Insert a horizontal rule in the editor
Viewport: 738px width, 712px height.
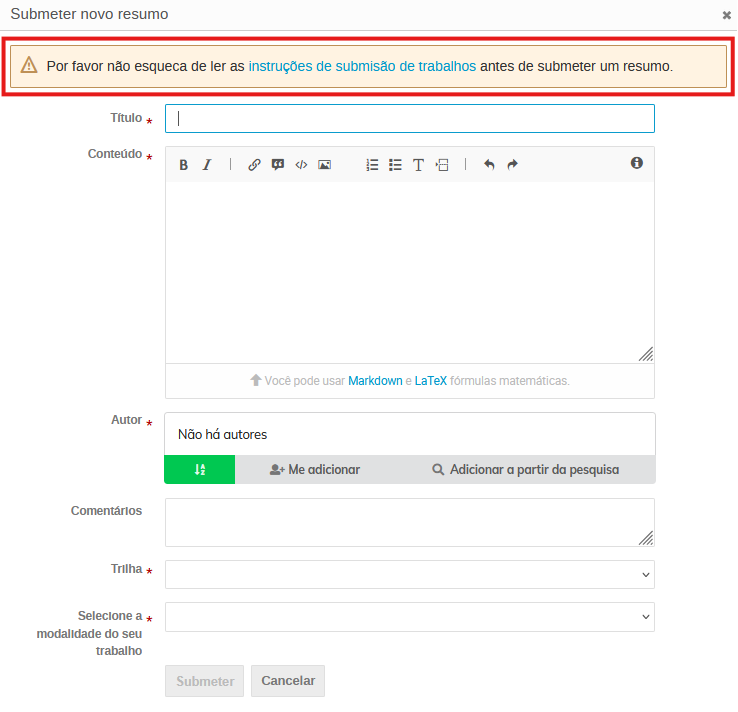[x=442, y=165]
